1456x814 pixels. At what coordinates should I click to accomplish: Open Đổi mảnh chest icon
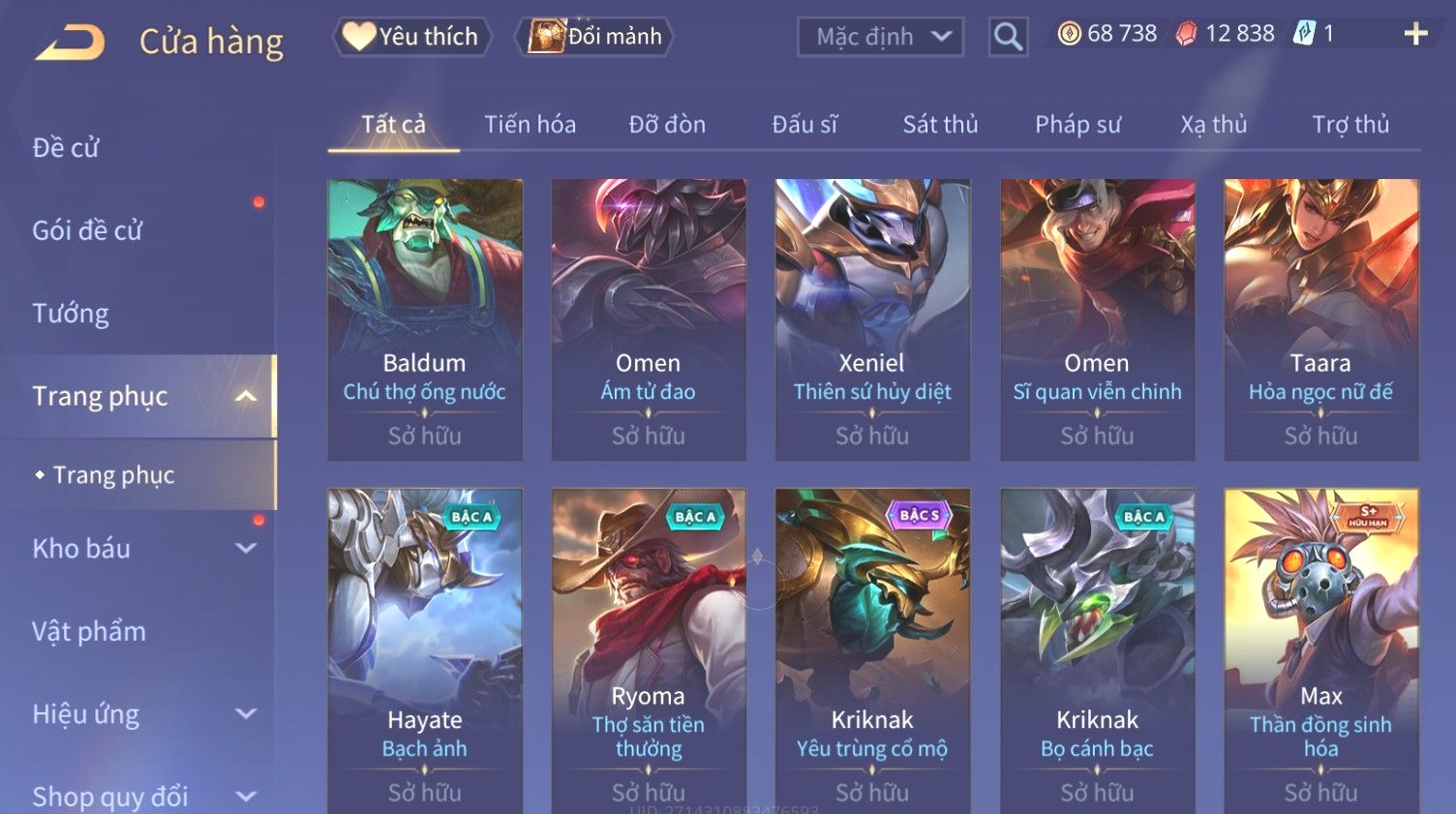[545, 36]
